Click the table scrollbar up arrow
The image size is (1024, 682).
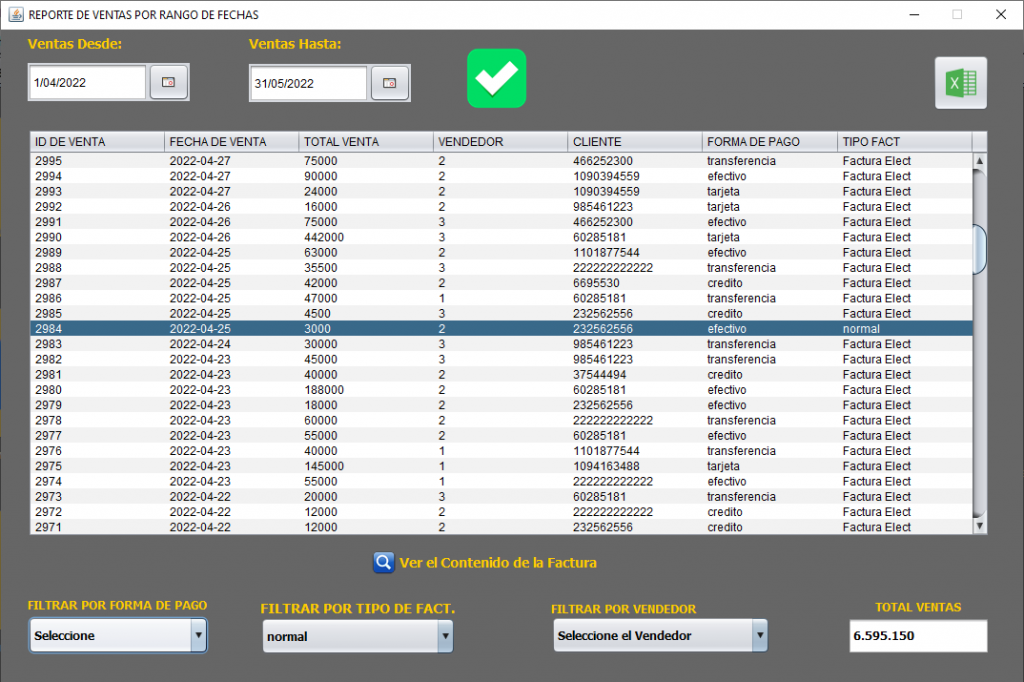[979, 161]
